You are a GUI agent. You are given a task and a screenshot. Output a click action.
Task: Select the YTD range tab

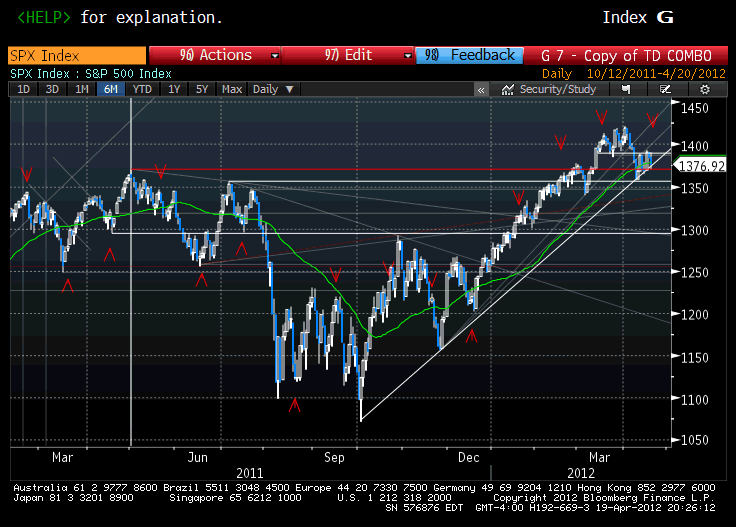(x=142, y=89)
